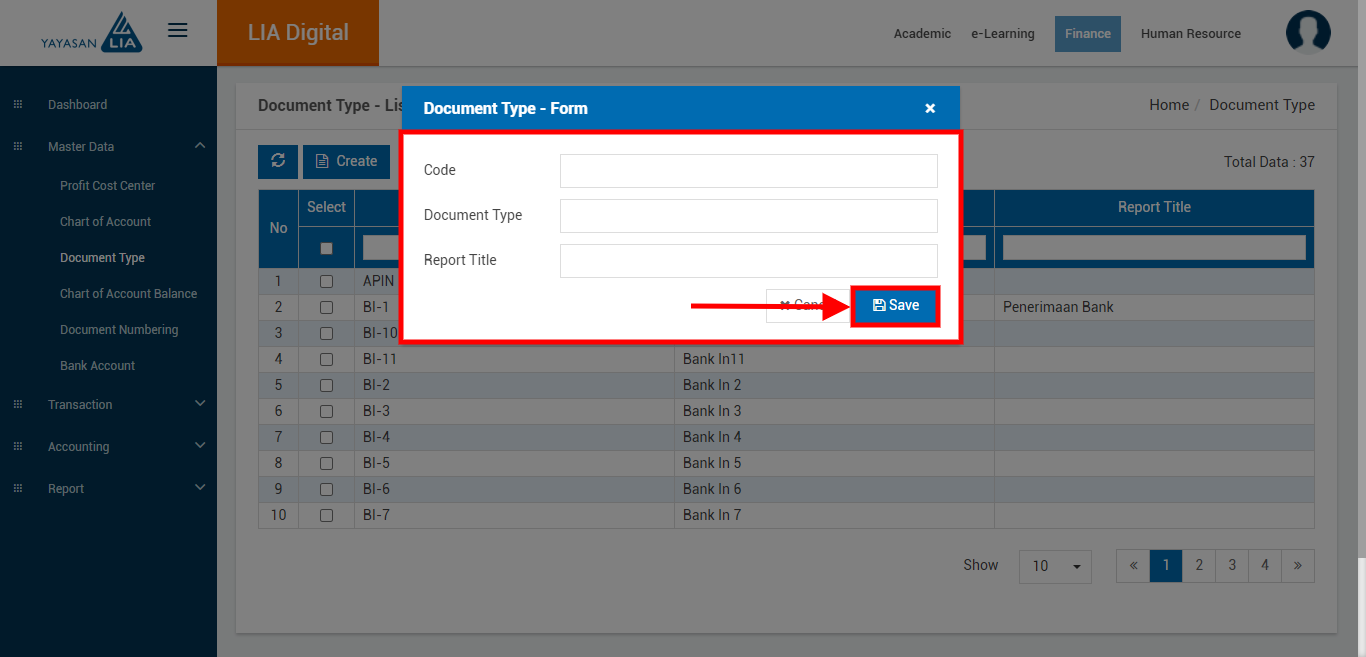The height and width of the screenshot is (657, 1366).
Task: Go to the next page arrow
Action: tap(1297, 565)
